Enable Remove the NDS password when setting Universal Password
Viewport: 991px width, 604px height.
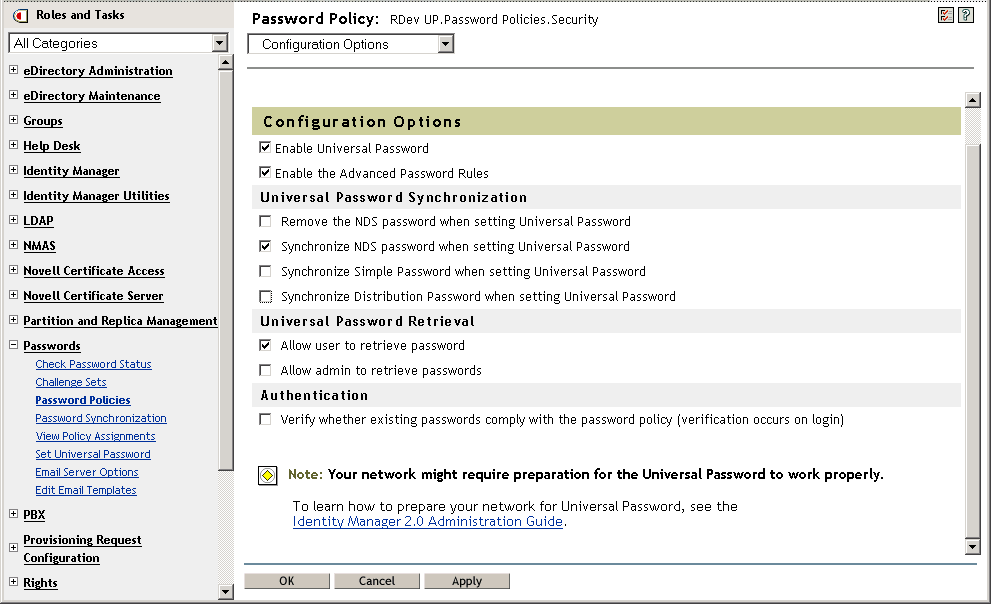pos(265,221)
